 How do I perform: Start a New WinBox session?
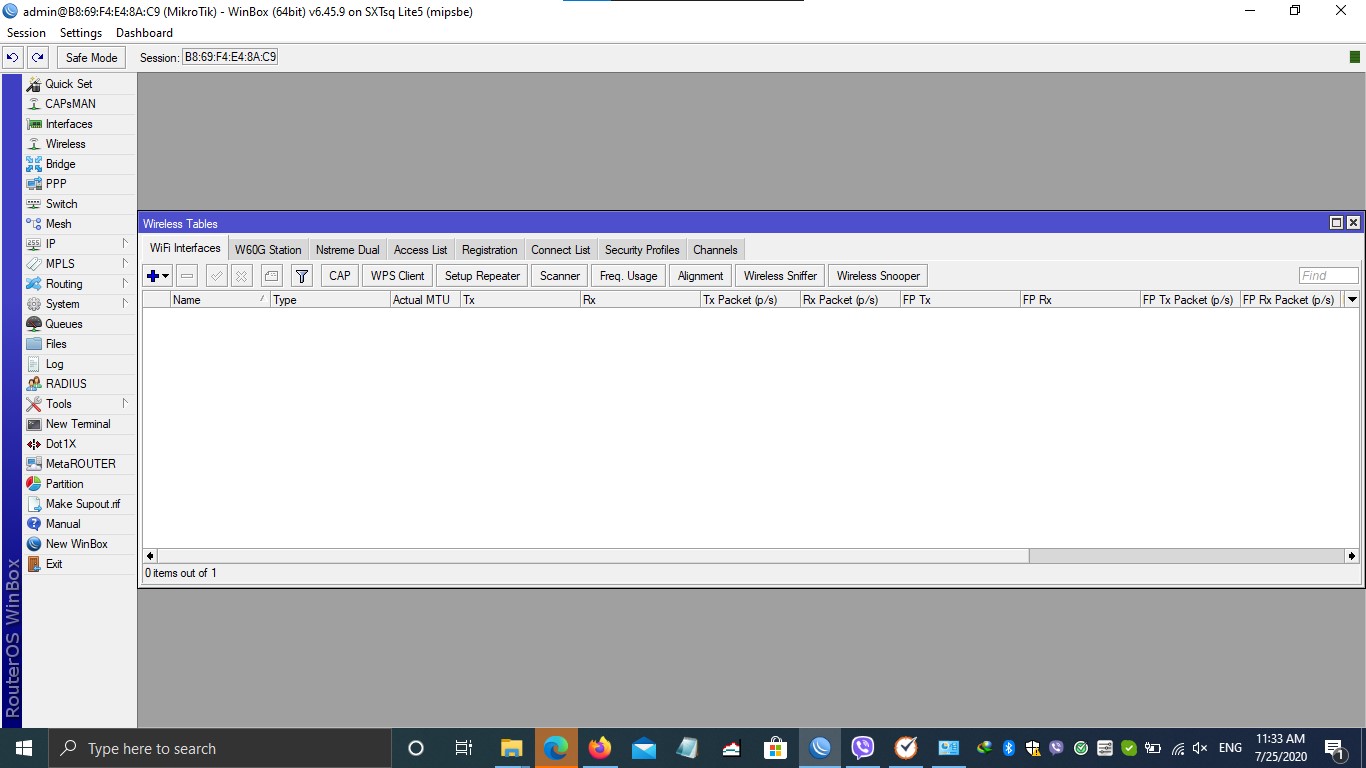pyautogui.click(x=80, y=544)
